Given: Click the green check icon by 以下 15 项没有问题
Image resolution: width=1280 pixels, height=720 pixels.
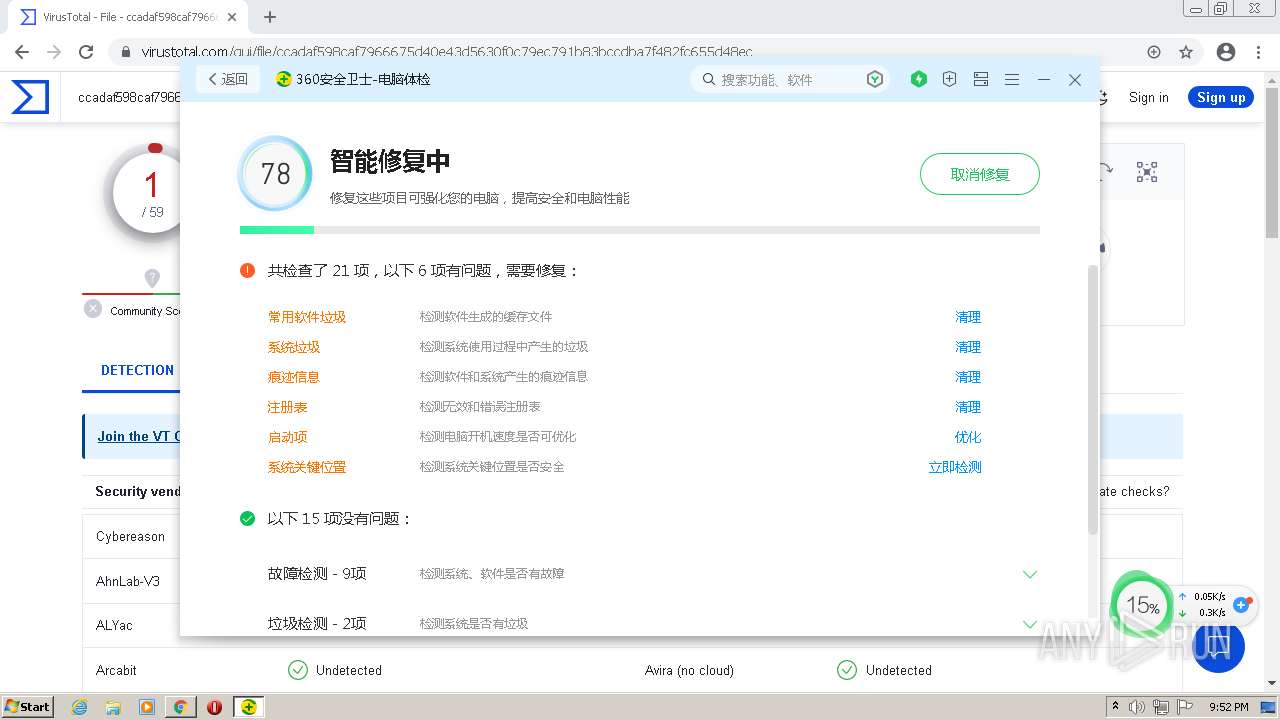Looking at the screenshot, I should point(247,518).
